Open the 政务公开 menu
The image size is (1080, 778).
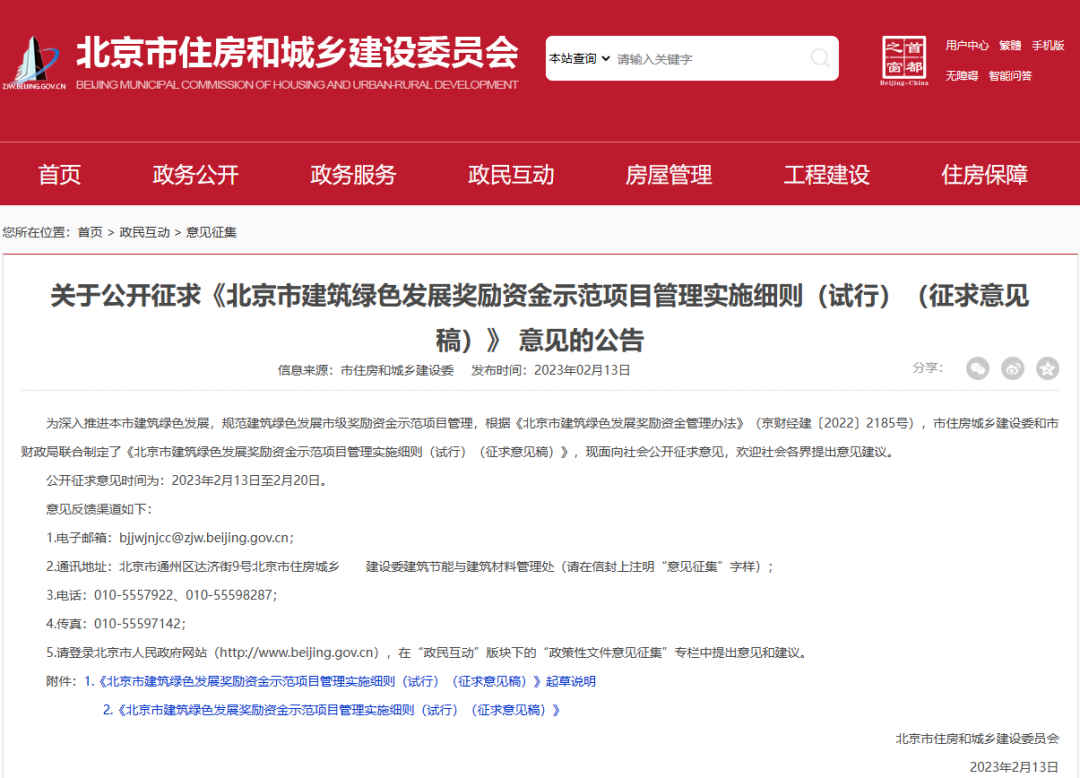coord(195,174)
